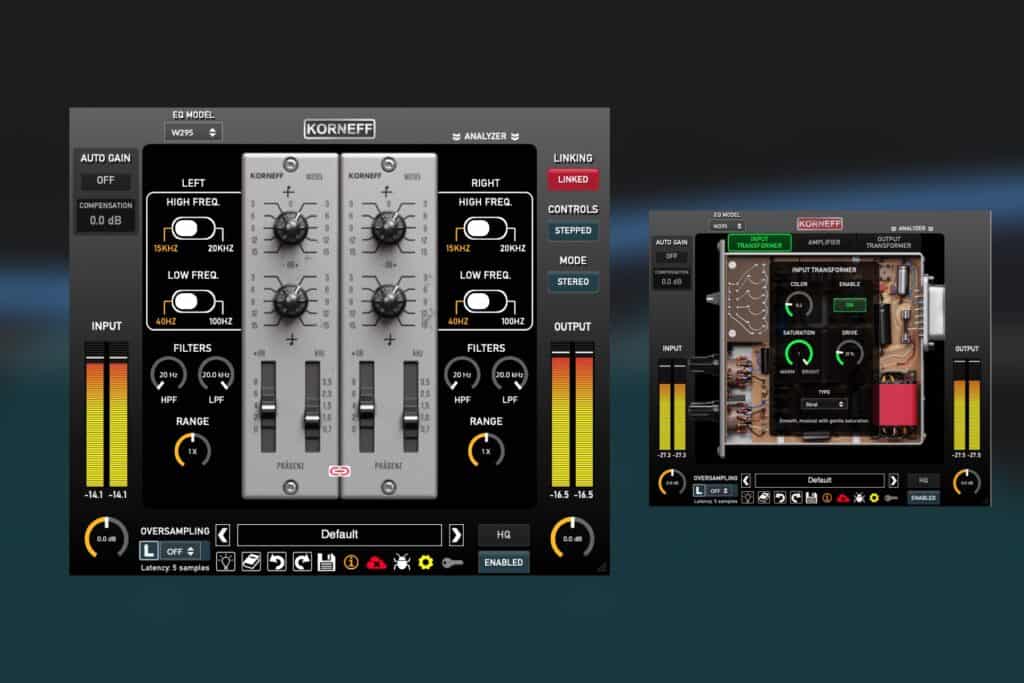
Task: Click Default preset name in small right window
Action: pos(820,481)
